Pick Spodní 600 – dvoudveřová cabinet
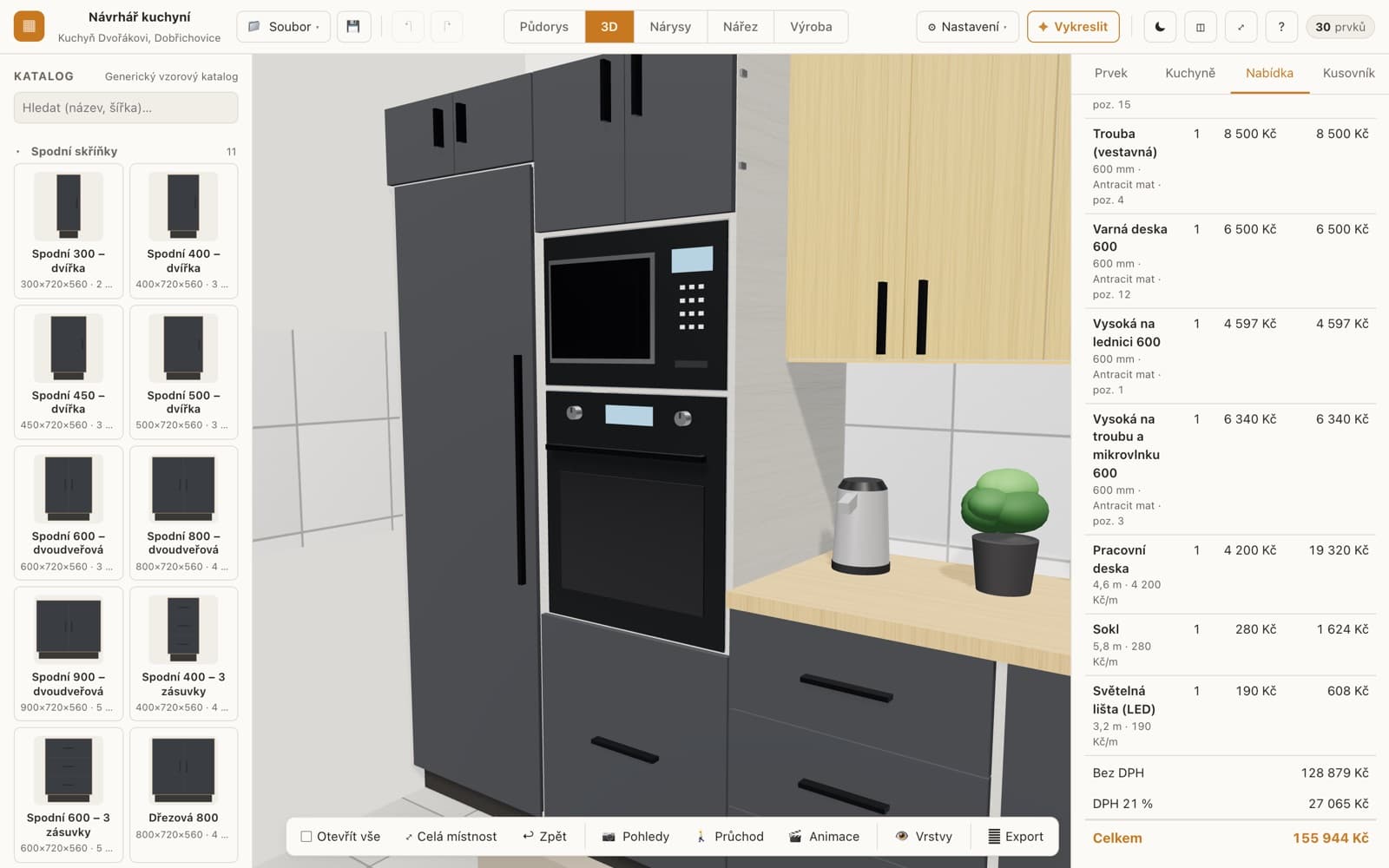 pyautogui.click(x=68, y=512)
